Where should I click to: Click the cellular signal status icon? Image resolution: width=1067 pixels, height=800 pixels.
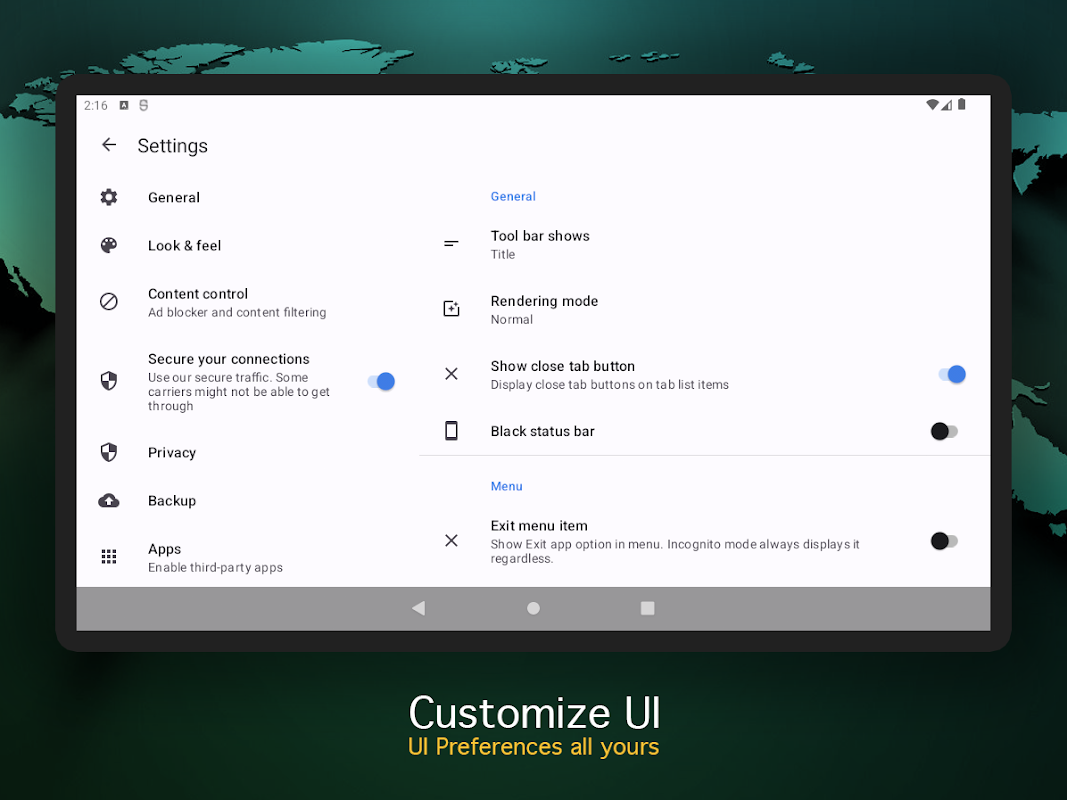947,105
